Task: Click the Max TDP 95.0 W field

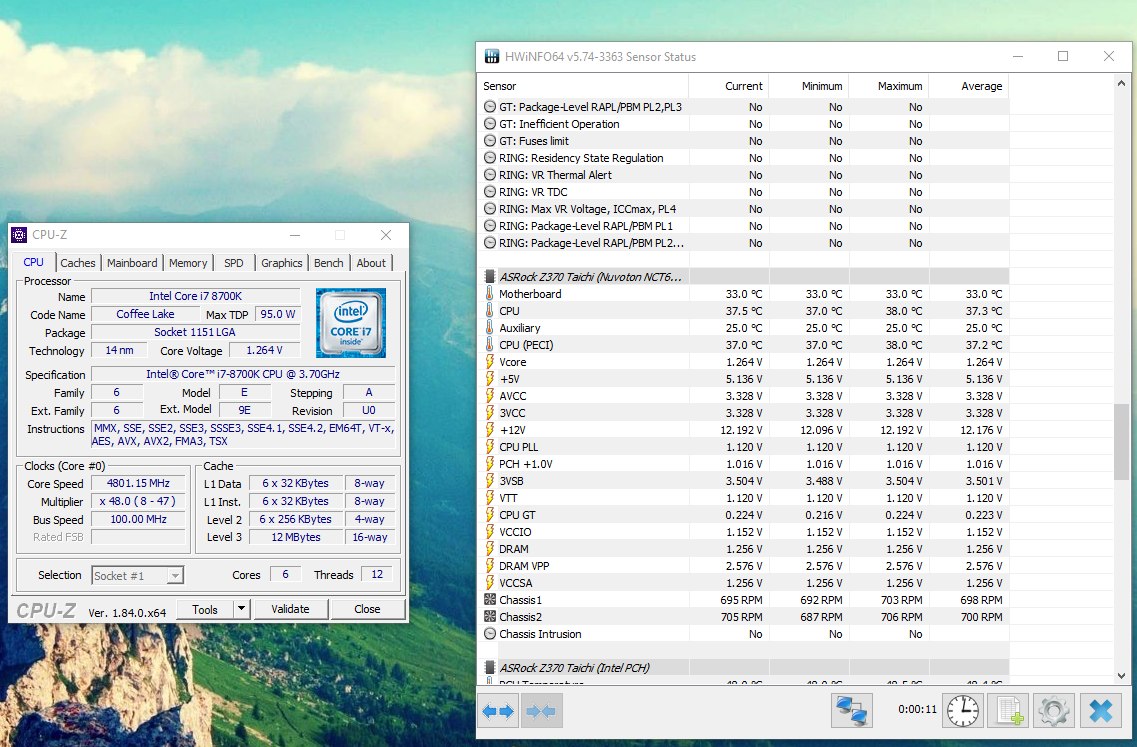Action: click(278, 315)
